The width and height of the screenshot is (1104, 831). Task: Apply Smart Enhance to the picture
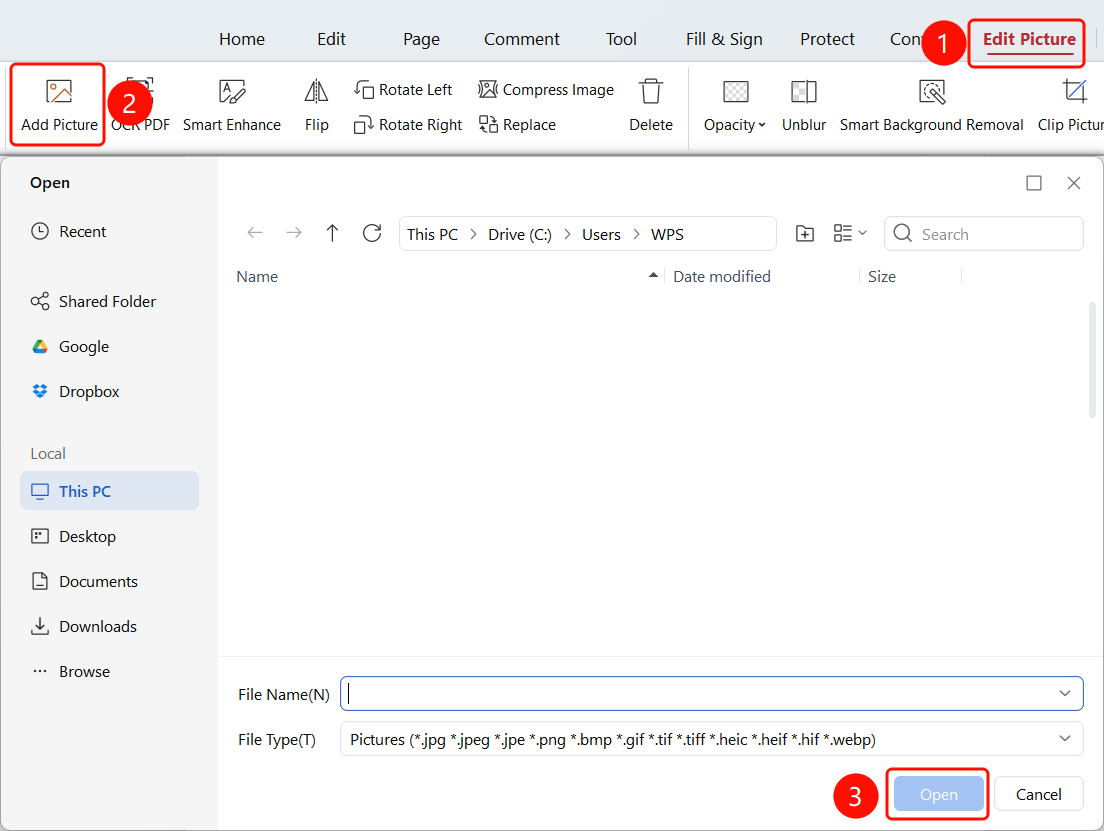coord(232,105)
